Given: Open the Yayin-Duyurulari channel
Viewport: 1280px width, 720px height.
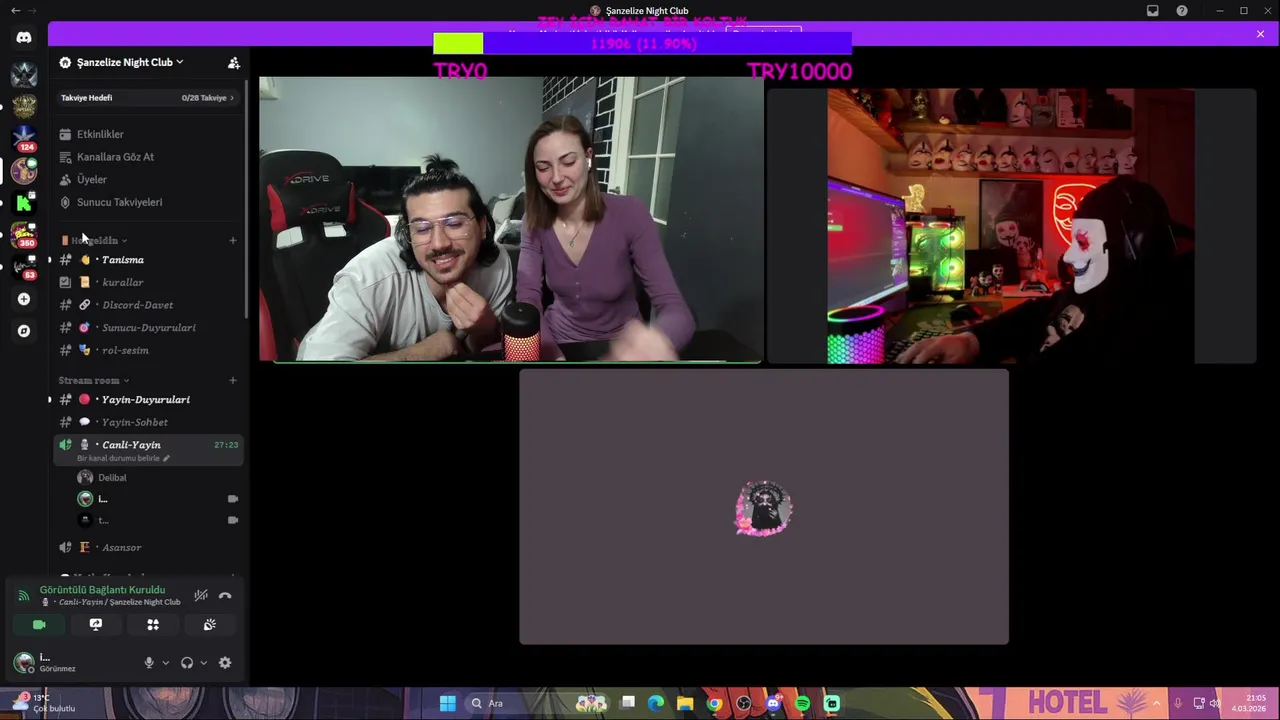Looking at the screenshot, I should 148,399.
